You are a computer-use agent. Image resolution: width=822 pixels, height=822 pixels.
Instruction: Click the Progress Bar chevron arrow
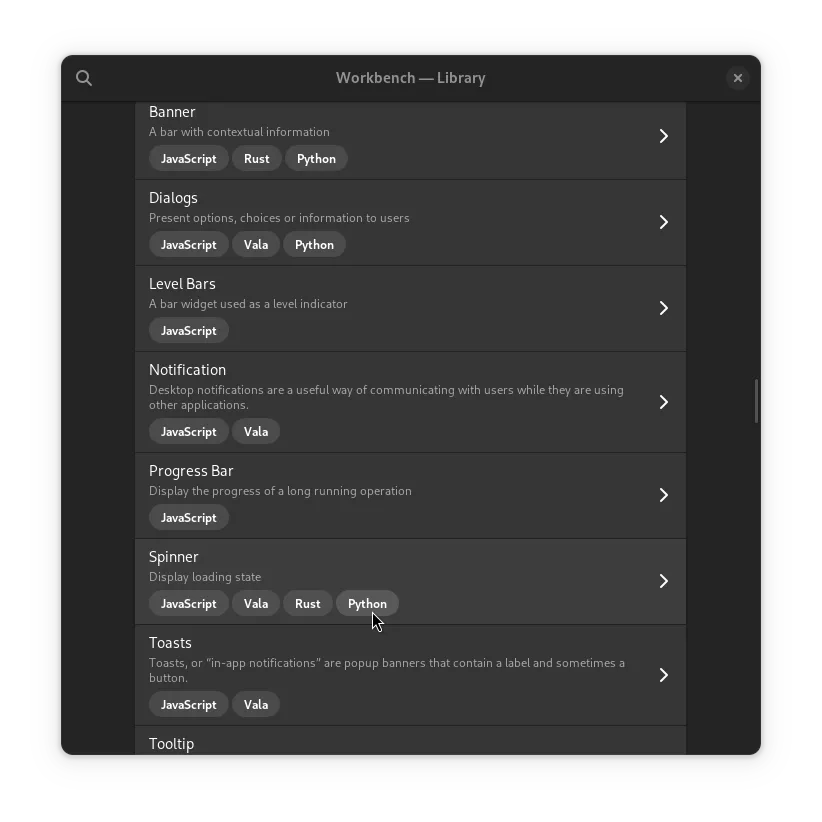pyautogui.click(x=663, y=495)
